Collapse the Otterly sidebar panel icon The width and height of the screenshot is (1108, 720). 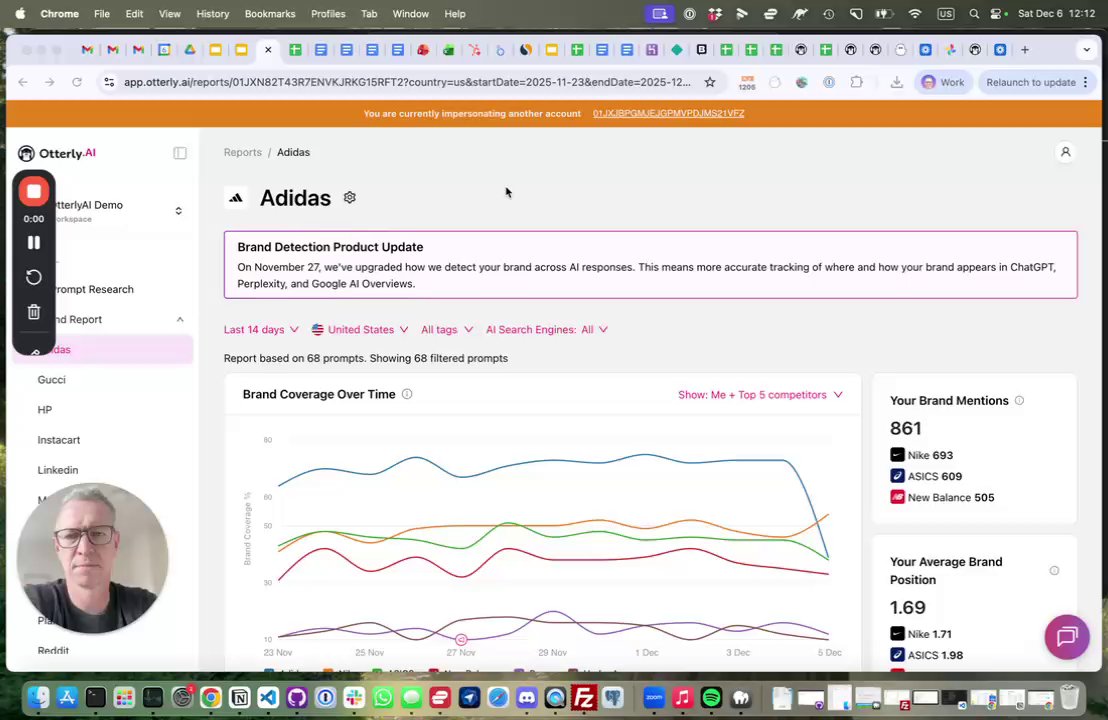(179, 153)
